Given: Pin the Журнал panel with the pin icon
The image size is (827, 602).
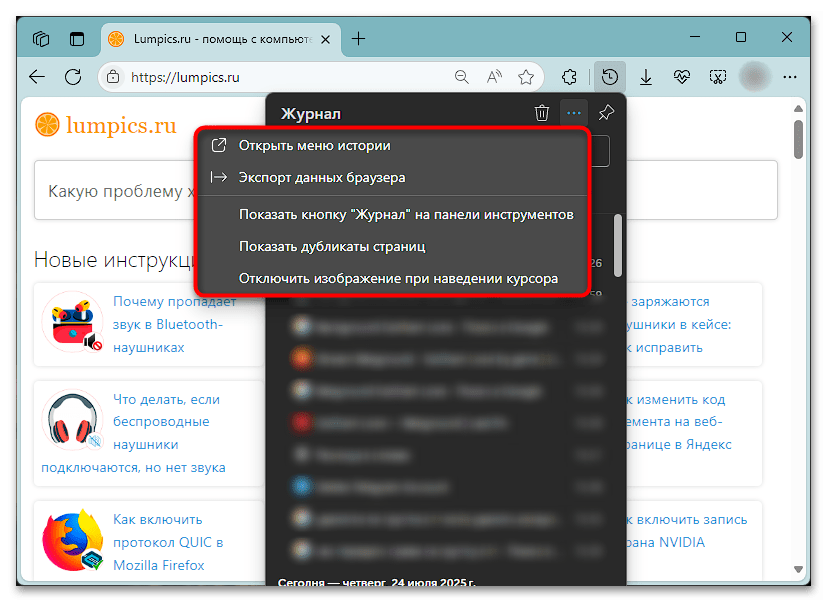Looking at the screenshot, I should 605,113.
